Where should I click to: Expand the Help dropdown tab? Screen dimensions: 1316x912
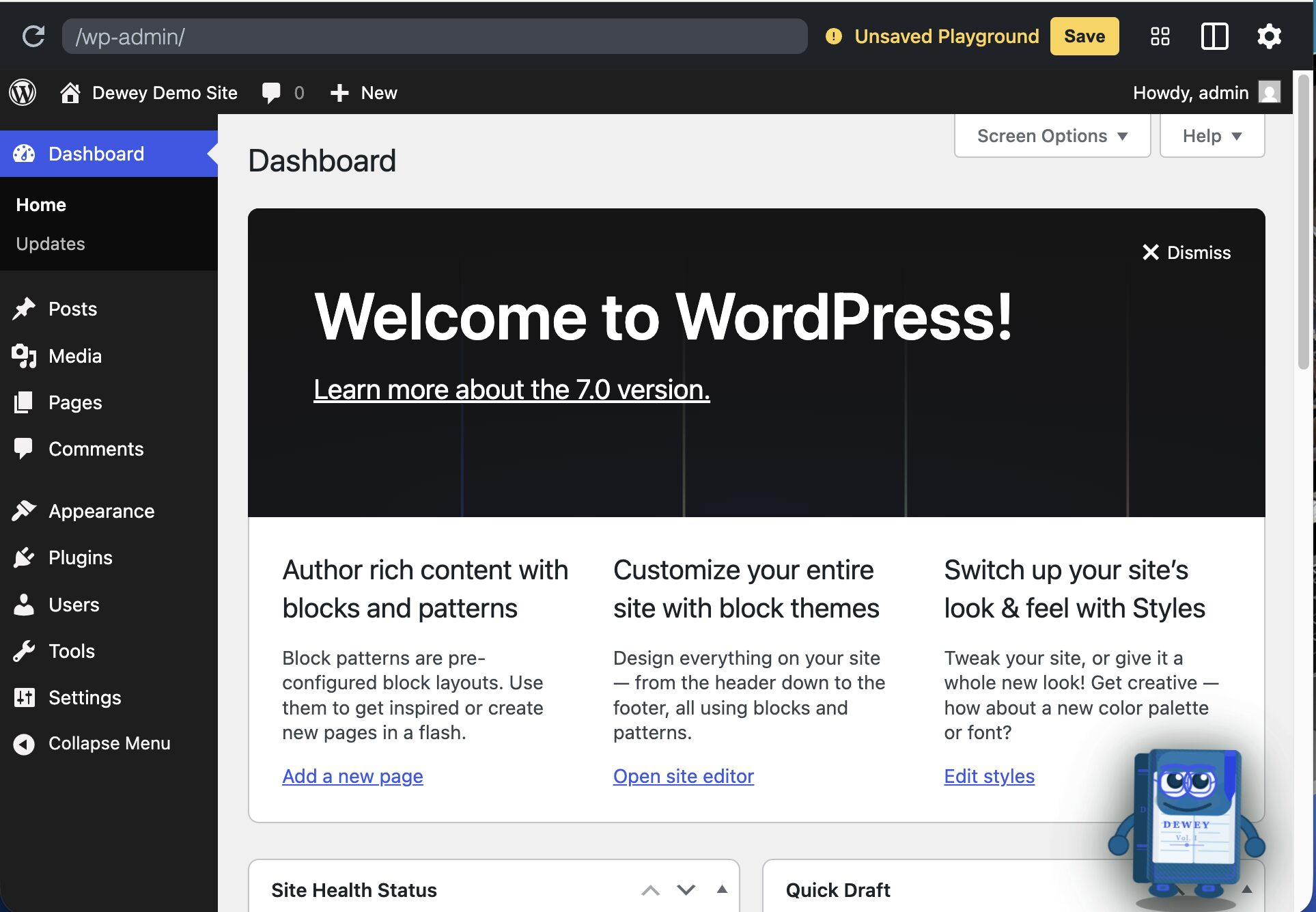tap(1212, 136)
